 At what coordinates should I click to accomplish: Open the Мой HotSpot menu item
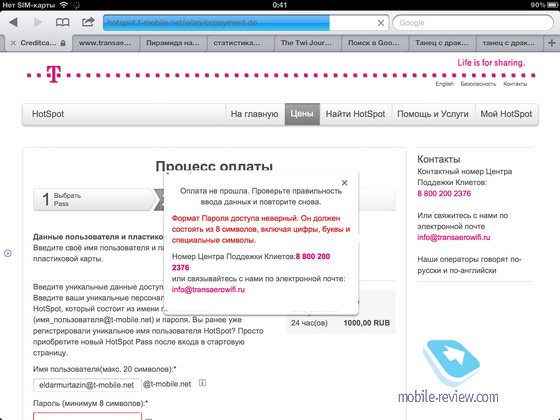[x=506, y=114]
